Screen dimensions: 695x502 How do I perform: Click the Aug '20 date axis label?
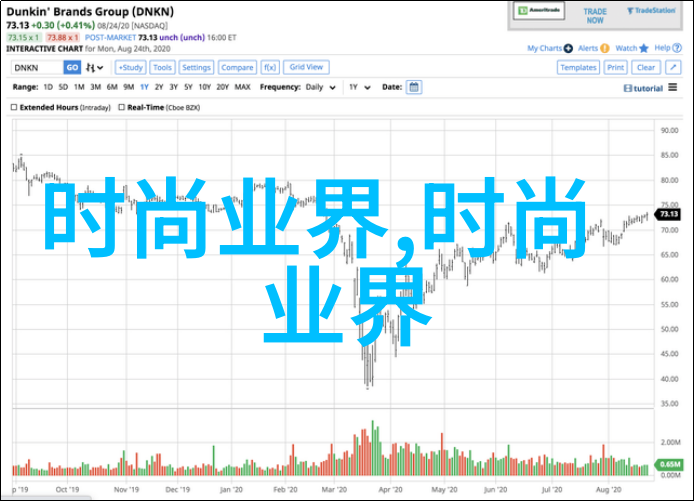609,489
